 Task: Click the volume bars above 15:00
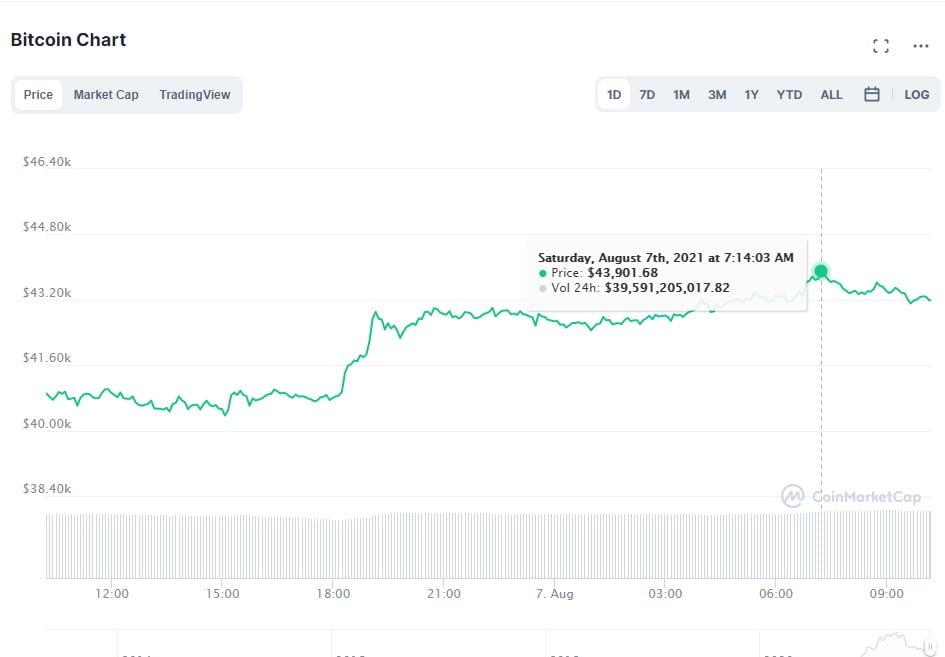[x=222, y=546]
